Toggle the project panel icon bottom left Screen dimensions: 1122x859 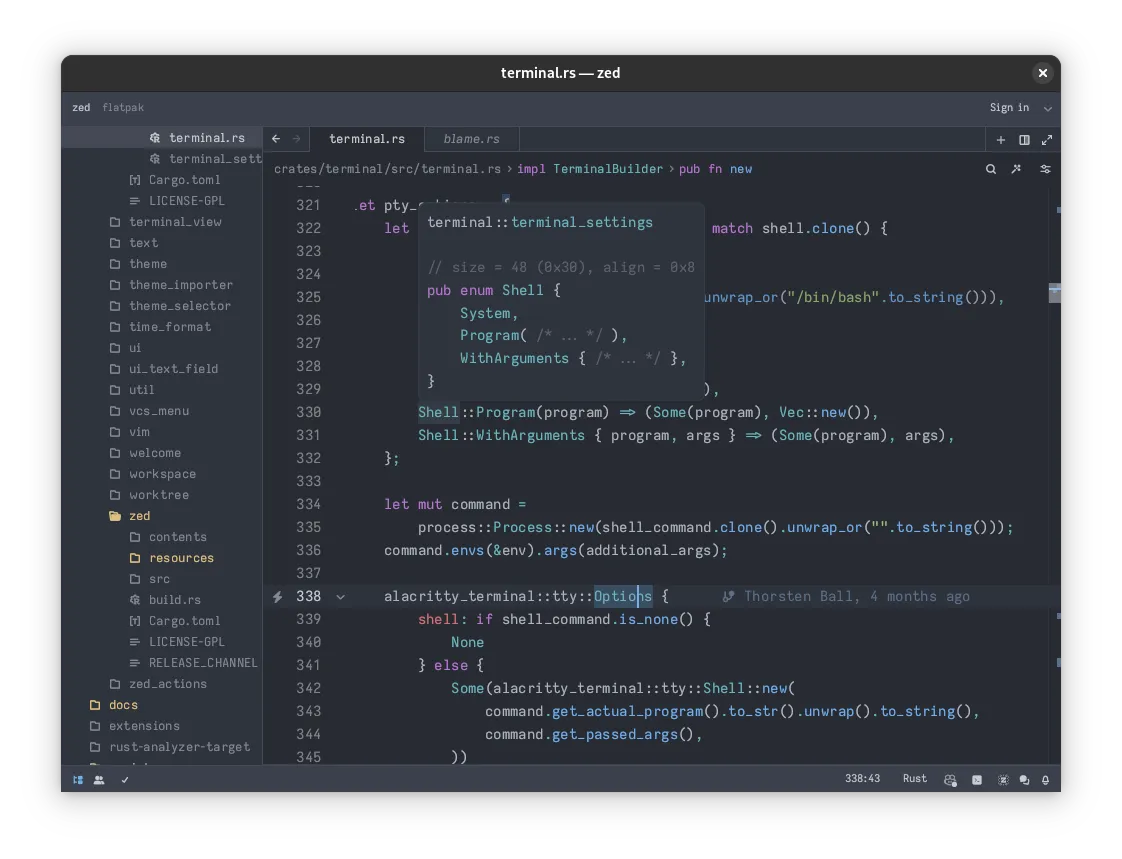pyautogui.click(x=78, y=779)
